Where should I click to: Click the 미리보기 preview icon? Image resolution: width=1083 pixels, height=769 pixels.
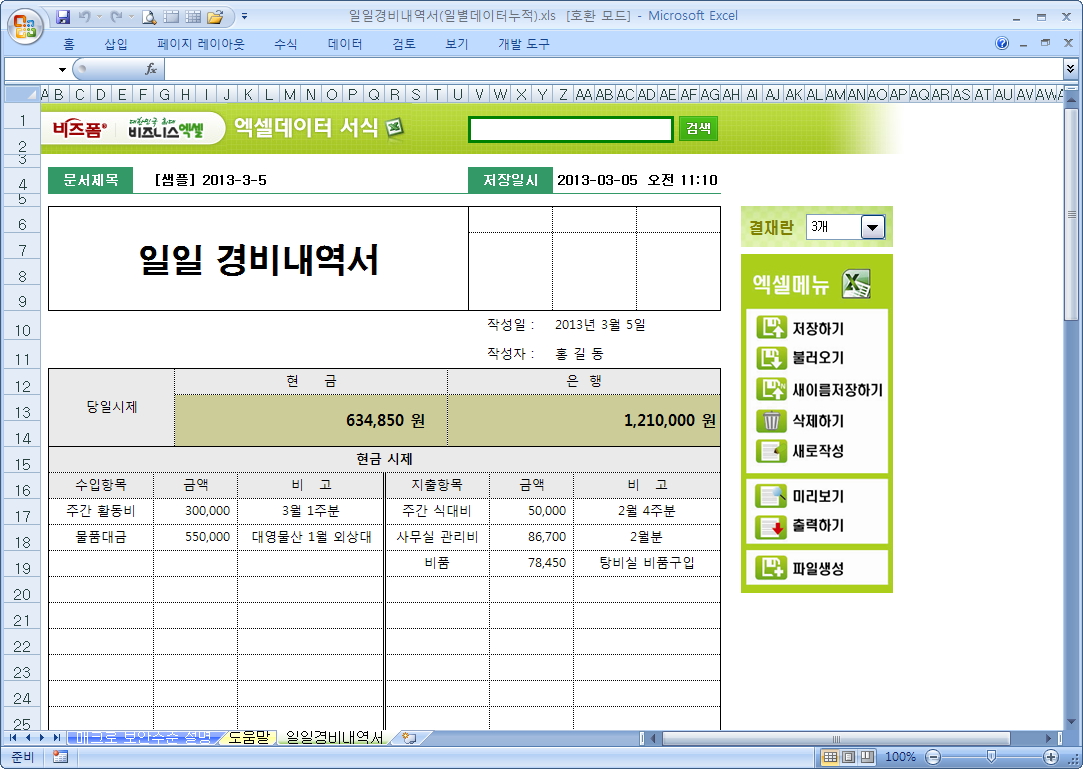point(771,495)
